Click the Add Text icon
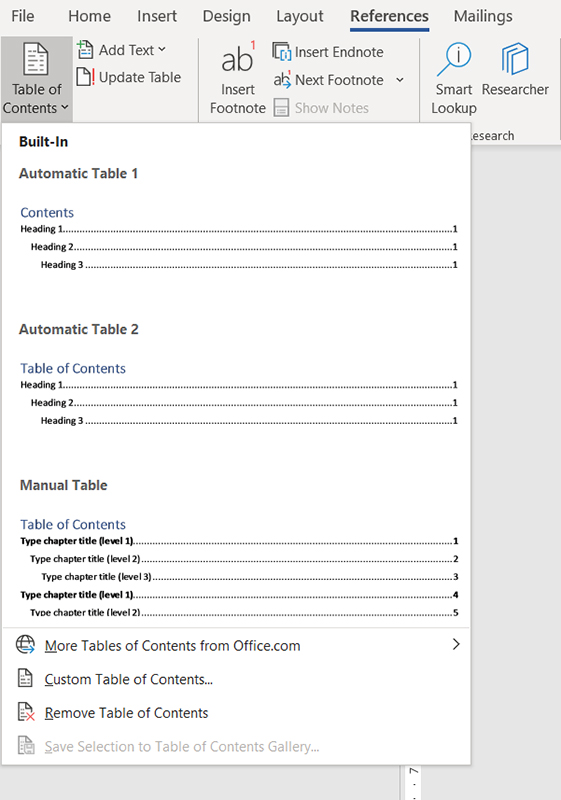 pos(85,50)
